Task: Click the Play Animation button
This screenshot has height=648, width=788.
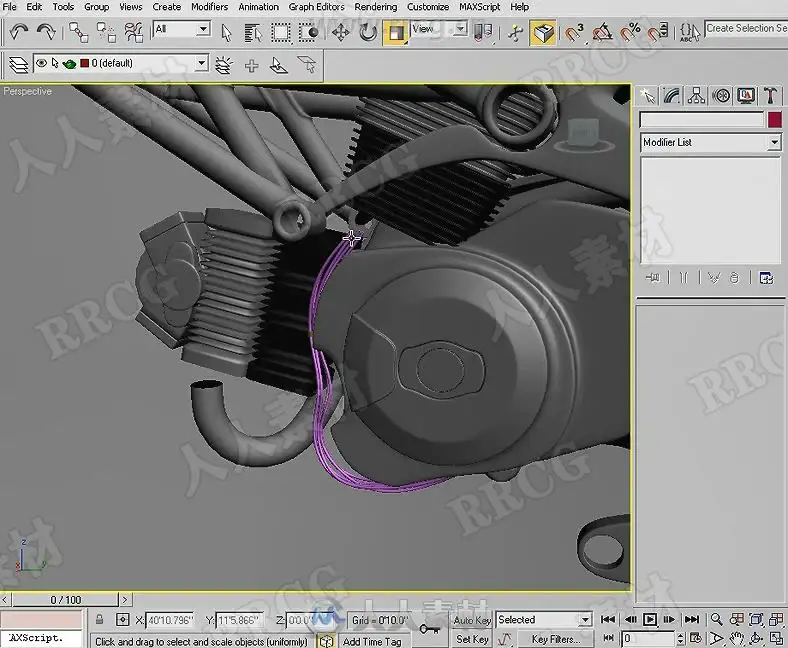Action: 649,619
